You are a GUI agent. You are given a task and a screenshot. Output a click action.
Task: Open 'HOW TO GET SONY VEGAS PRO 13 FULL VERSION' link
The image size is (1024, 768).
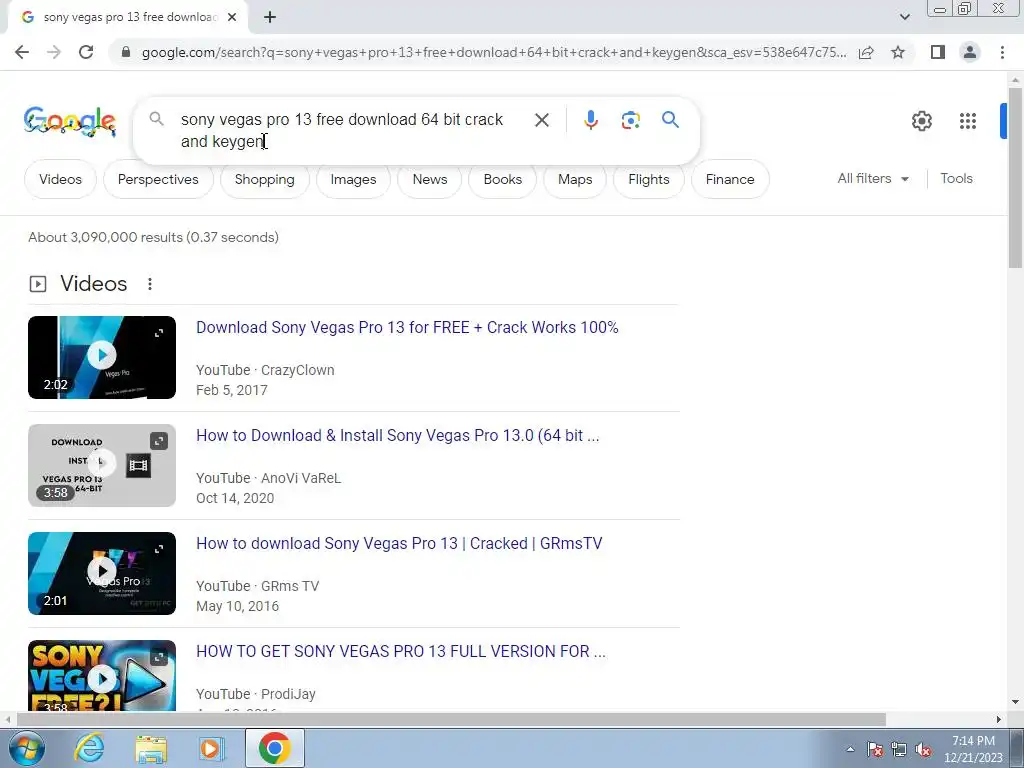(401, 651)
